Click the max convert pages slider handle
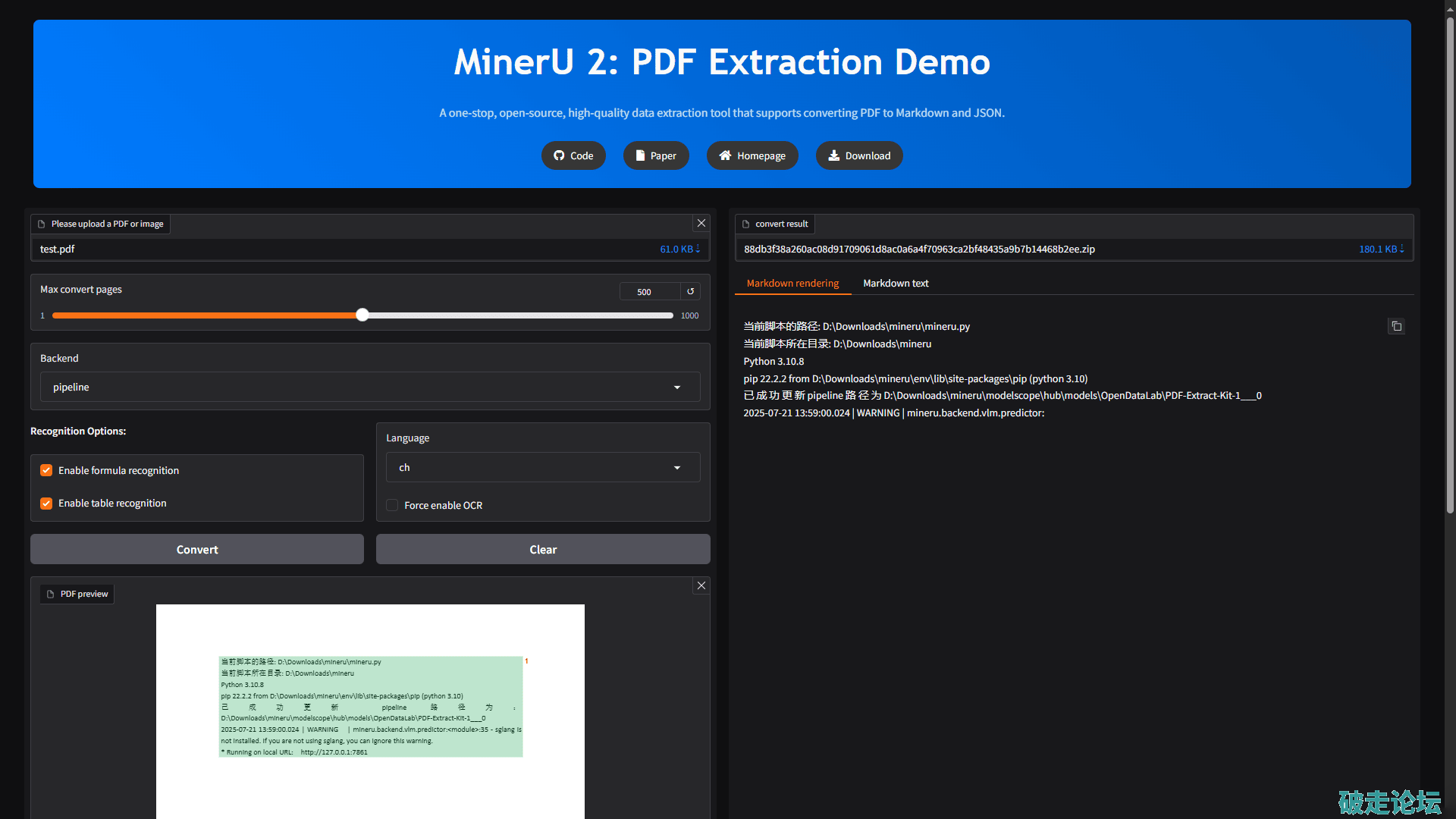 click(x=362, y=315)
